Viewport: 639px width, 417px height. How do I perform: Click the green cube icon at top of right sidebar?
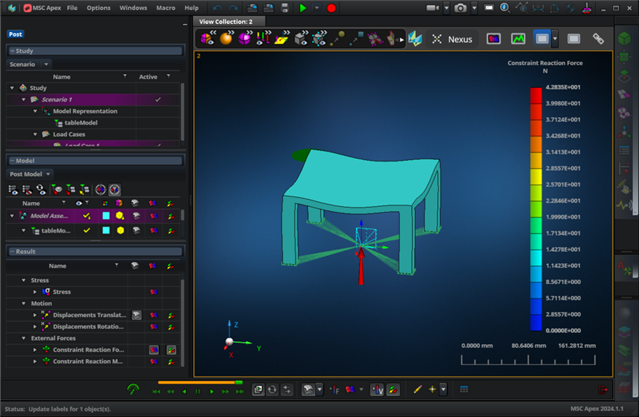(624, 38)
